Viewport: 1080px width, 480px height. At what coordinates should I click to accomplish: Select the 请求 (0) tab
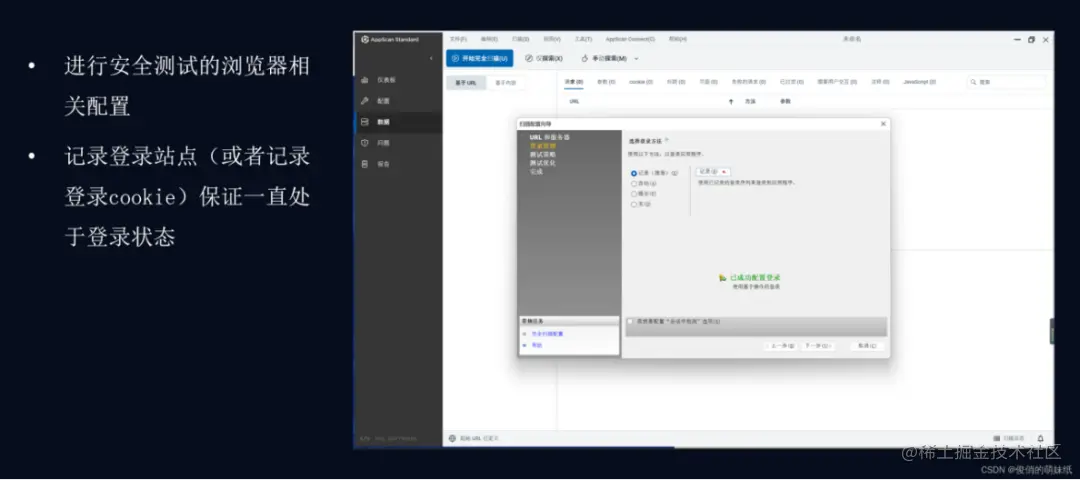574,81
